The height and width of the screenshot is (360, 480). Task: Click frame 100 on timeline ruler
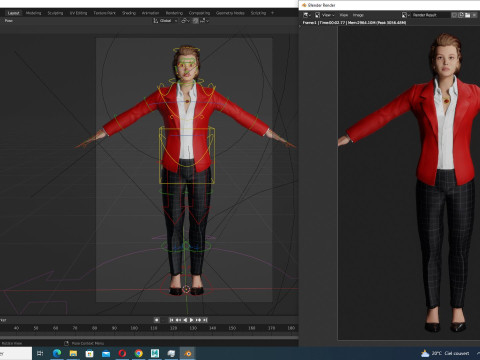134,328
